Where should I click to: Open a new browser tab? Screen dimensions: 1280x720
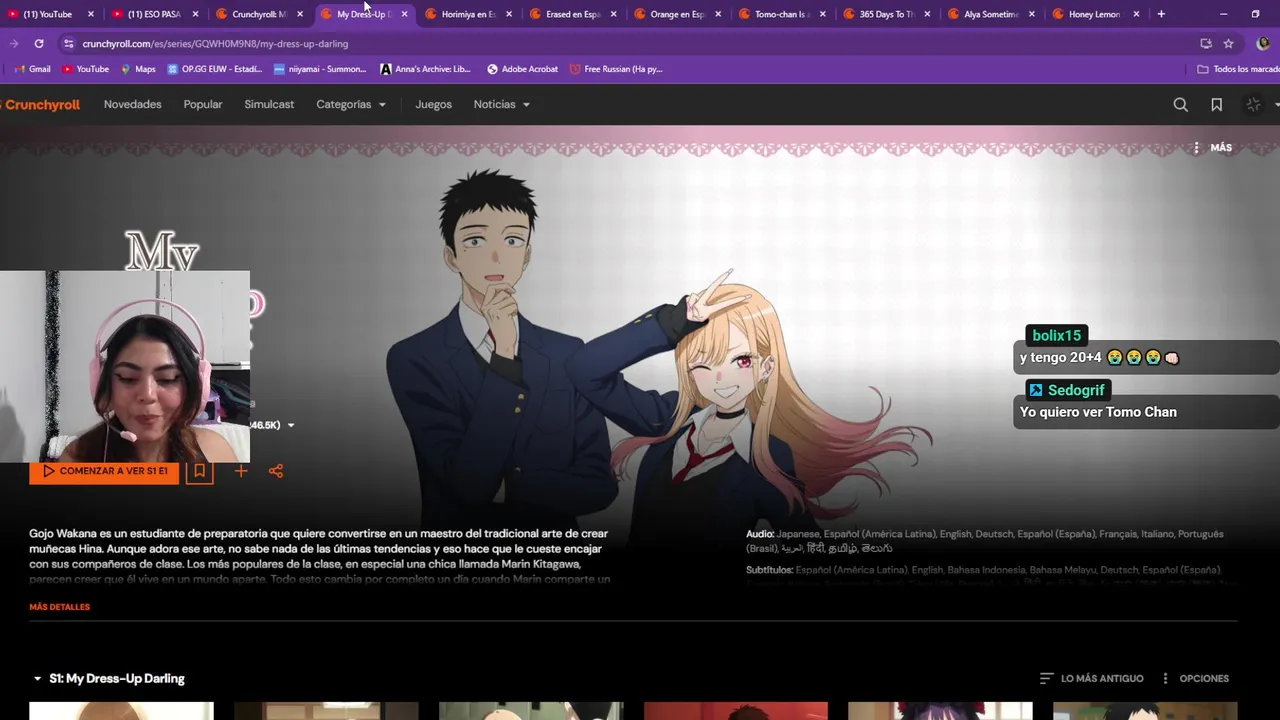[1161, 14]
